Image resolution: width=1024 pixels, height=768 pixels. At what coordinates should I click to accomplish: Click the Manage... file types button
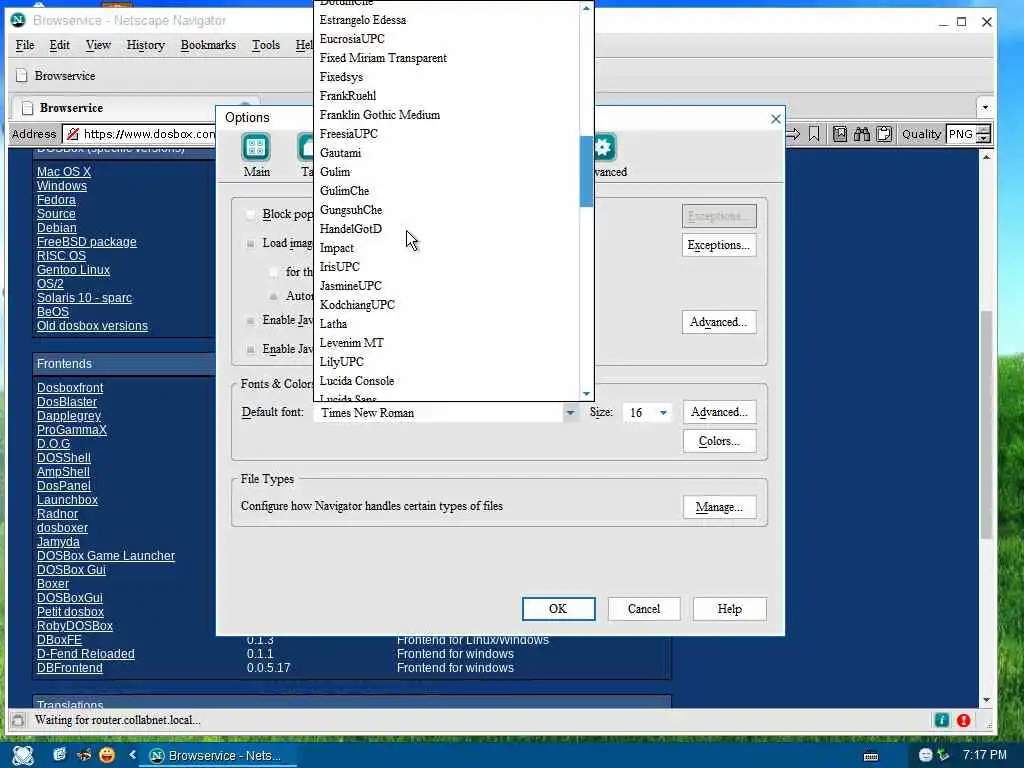719,507
